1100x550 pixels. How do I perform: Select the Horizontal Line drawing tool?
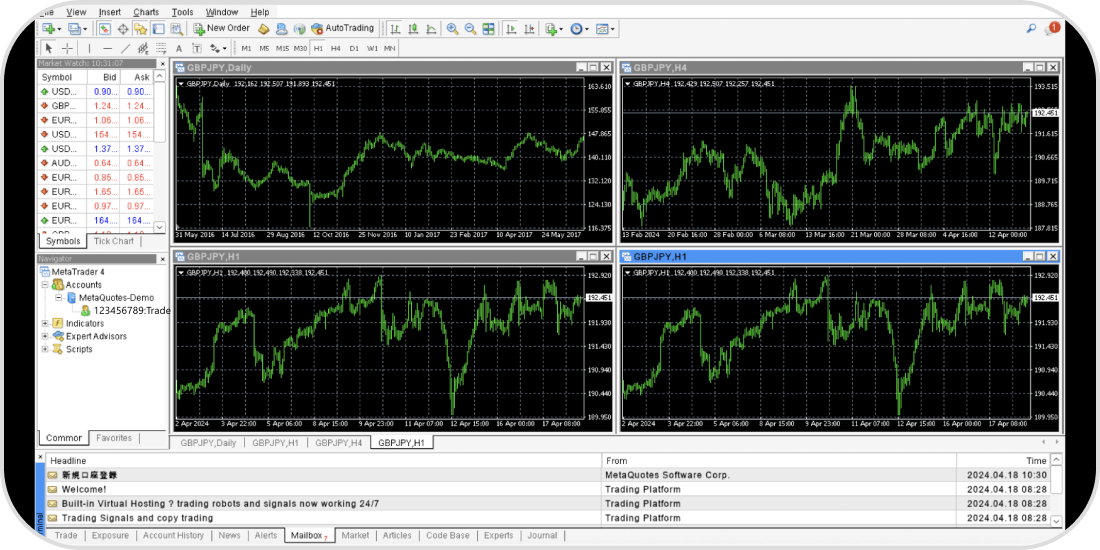[x=107, y=48]
